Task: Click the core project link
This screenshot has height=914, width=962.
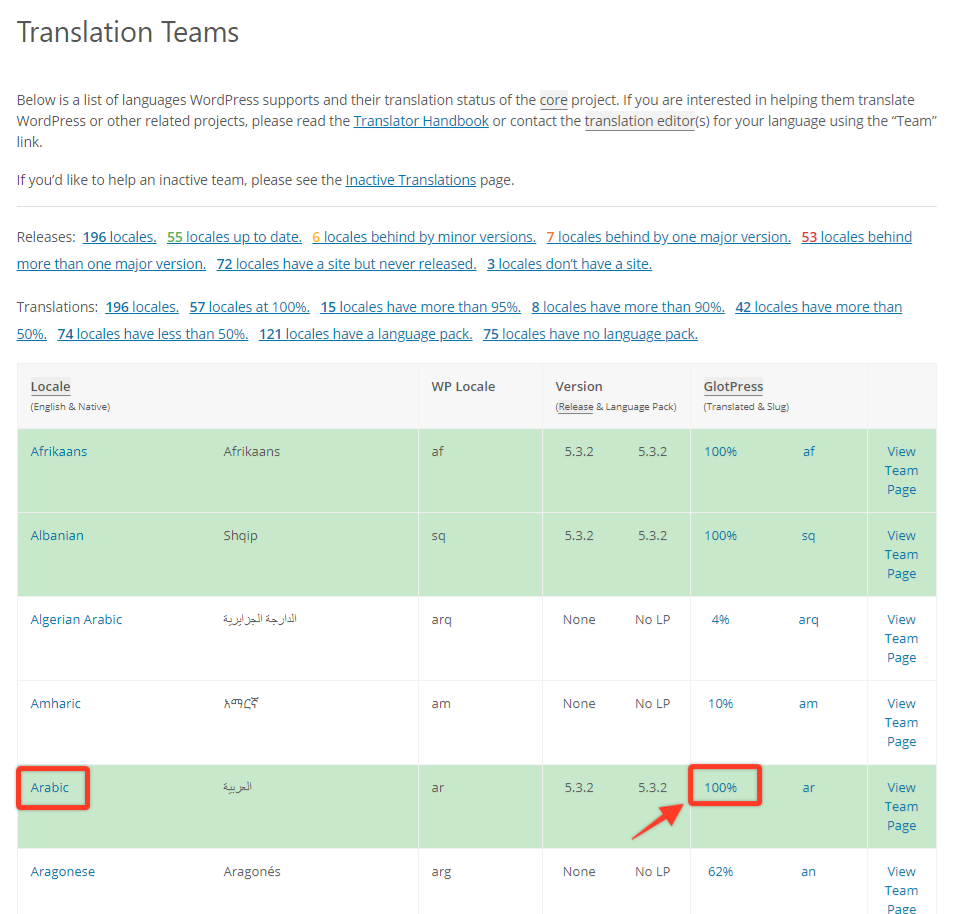Action: [553, 100]
